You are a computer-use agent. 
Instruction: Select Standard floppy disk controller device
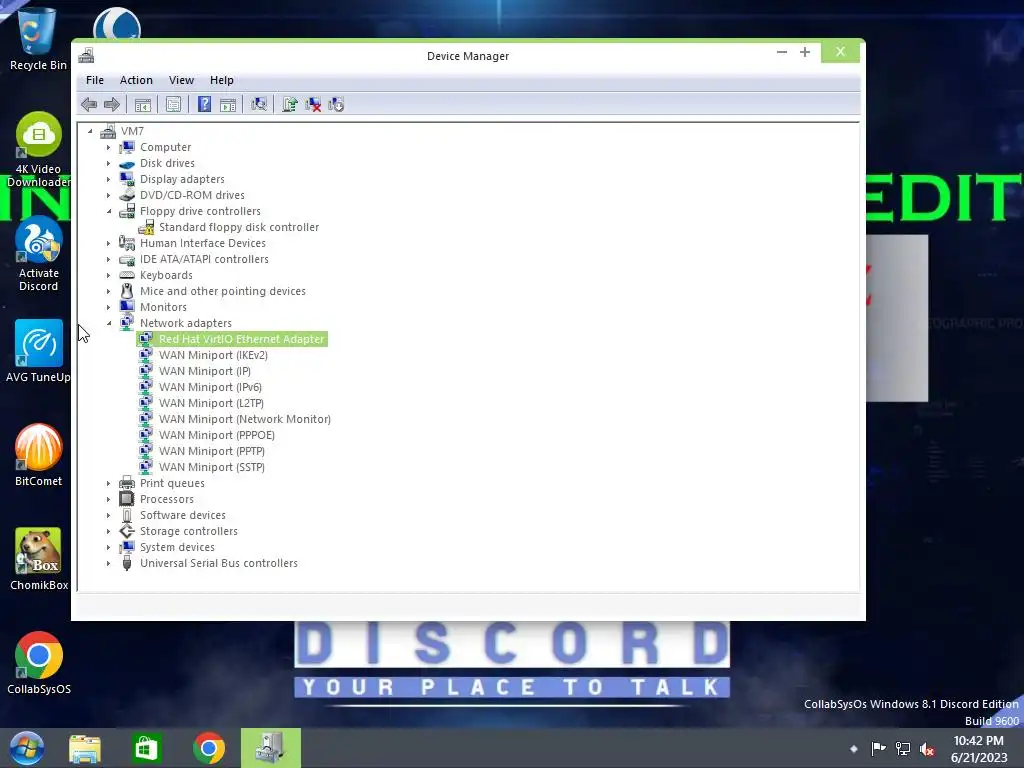(x=239, y=227)
